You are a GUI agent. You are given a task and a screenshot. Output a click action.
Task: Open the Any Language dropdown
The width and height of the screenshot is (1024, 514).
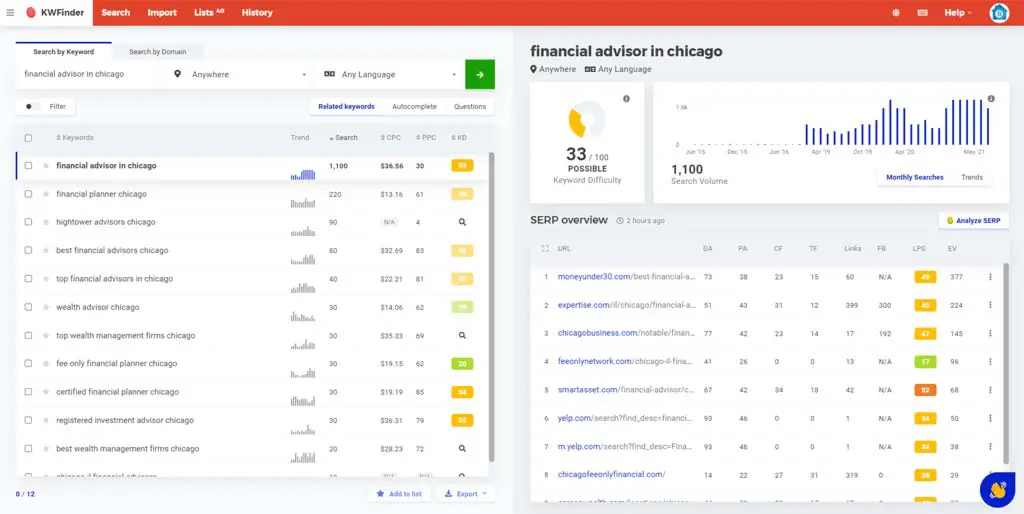coord(390,74)
